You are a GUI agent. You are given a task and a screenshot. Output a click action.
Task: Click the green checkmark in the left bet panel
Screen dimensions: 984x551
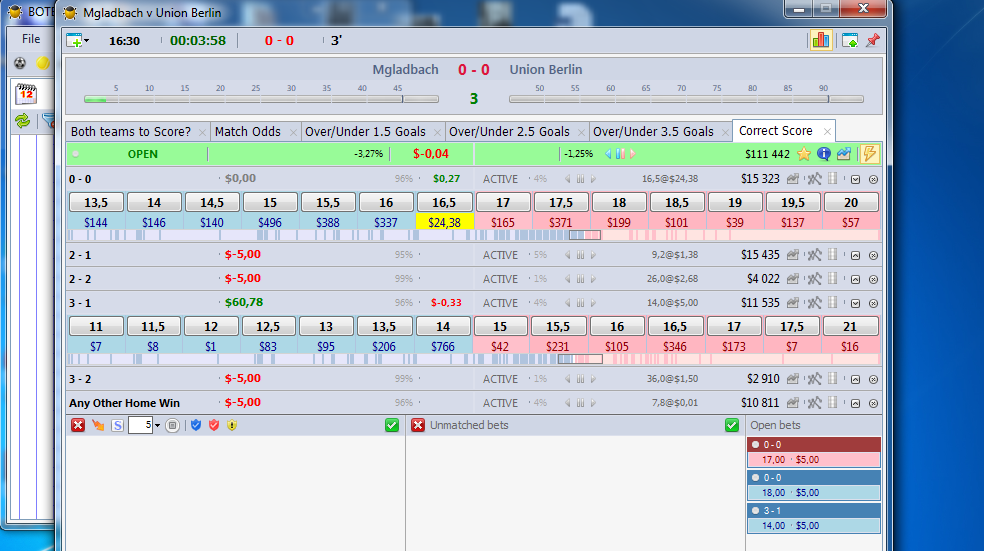point(392,425)
